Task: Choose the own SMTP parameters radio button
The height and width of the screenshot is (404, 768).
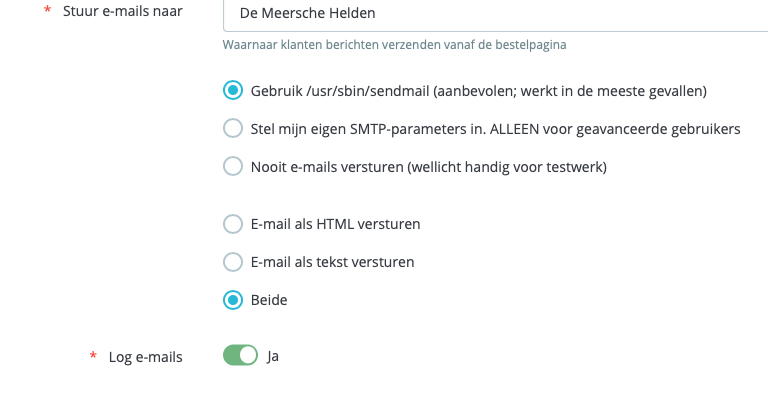Action: [233, 128]
